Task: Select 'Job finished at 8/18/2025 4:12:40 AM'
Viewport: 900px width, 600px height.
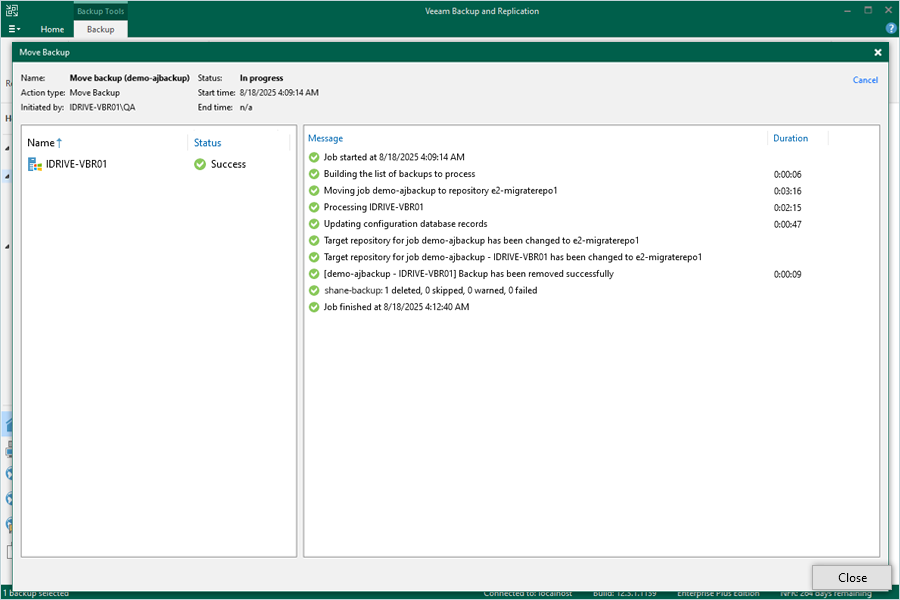Action: tap(396, 307)
